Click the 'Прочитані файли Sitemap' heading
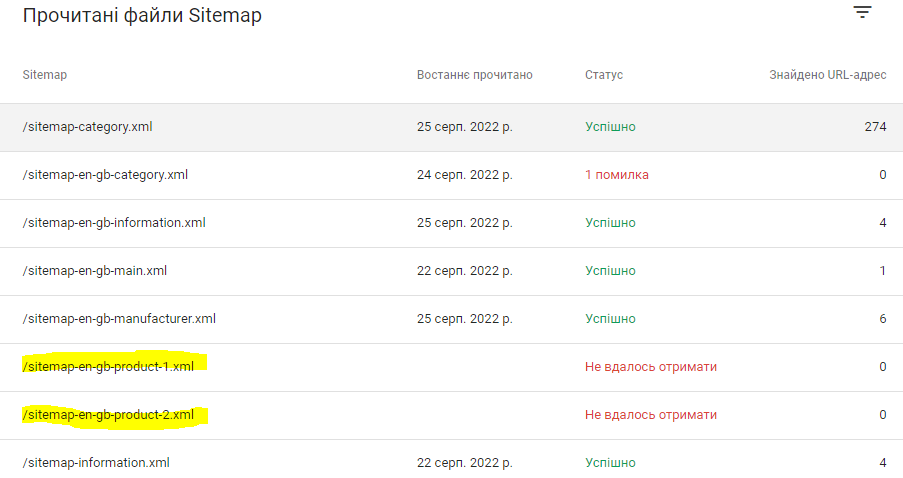 [142, 15]
